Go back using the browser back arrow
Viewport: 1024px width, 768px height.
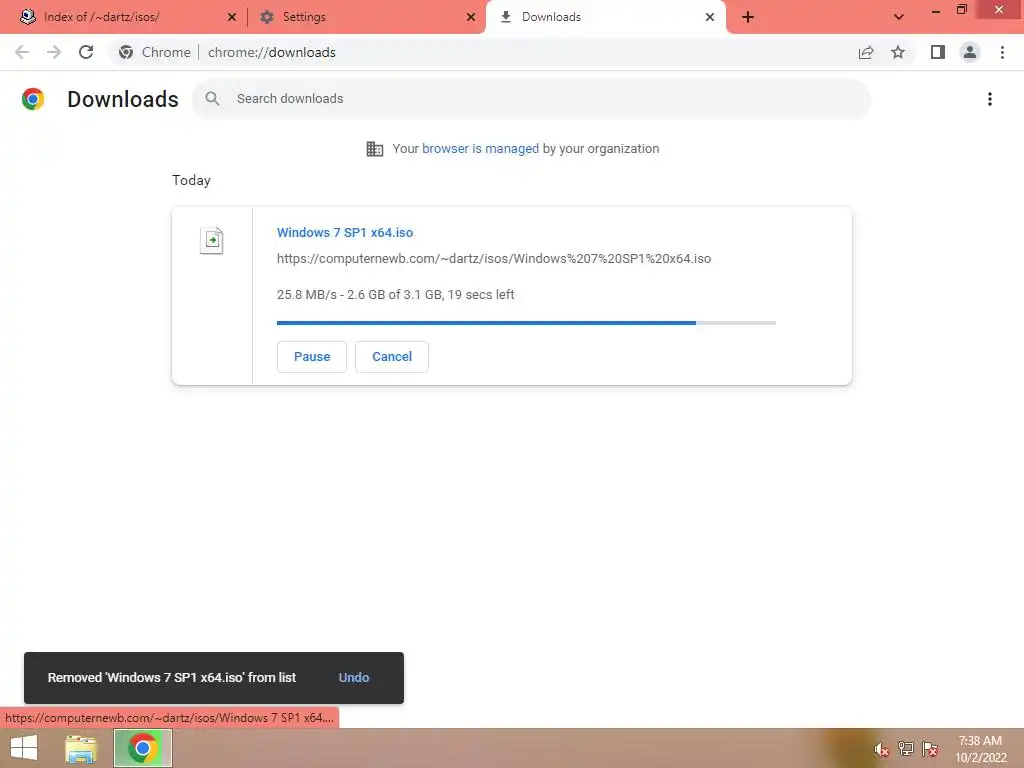pyautogui.click(x=22, y=52)
